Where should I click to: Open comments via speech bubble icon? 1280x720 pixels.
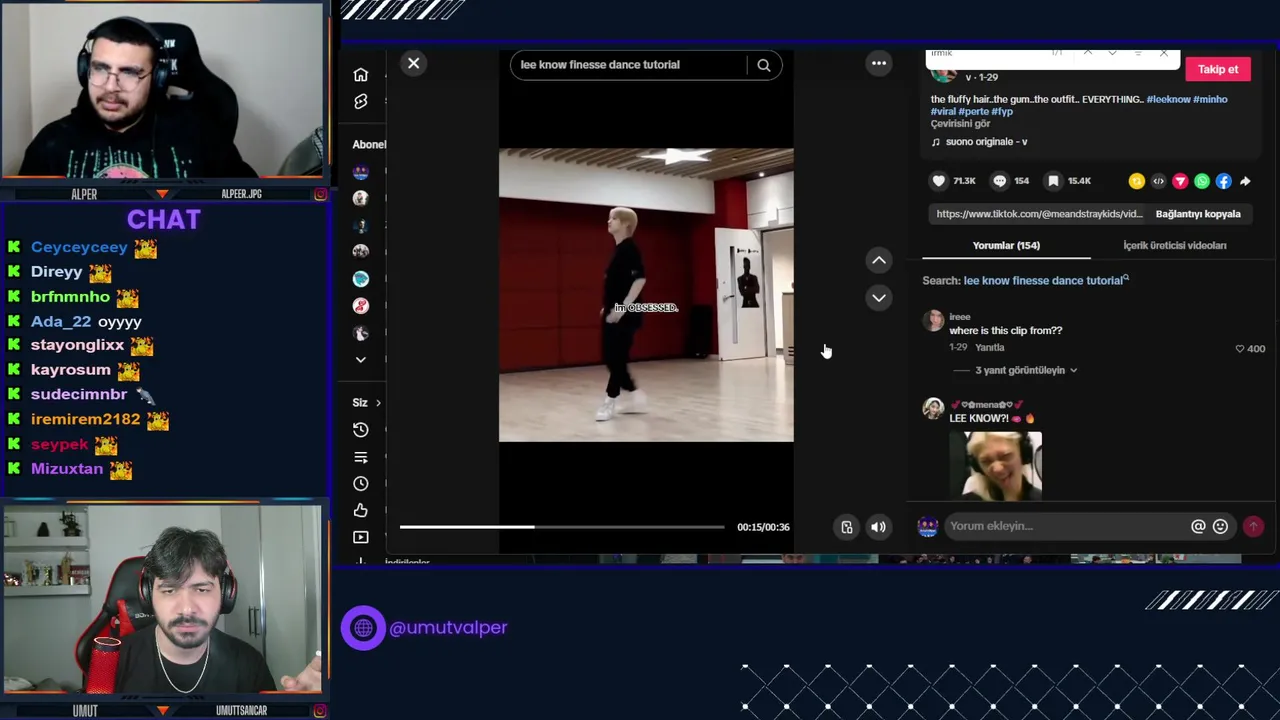point(999,181)
